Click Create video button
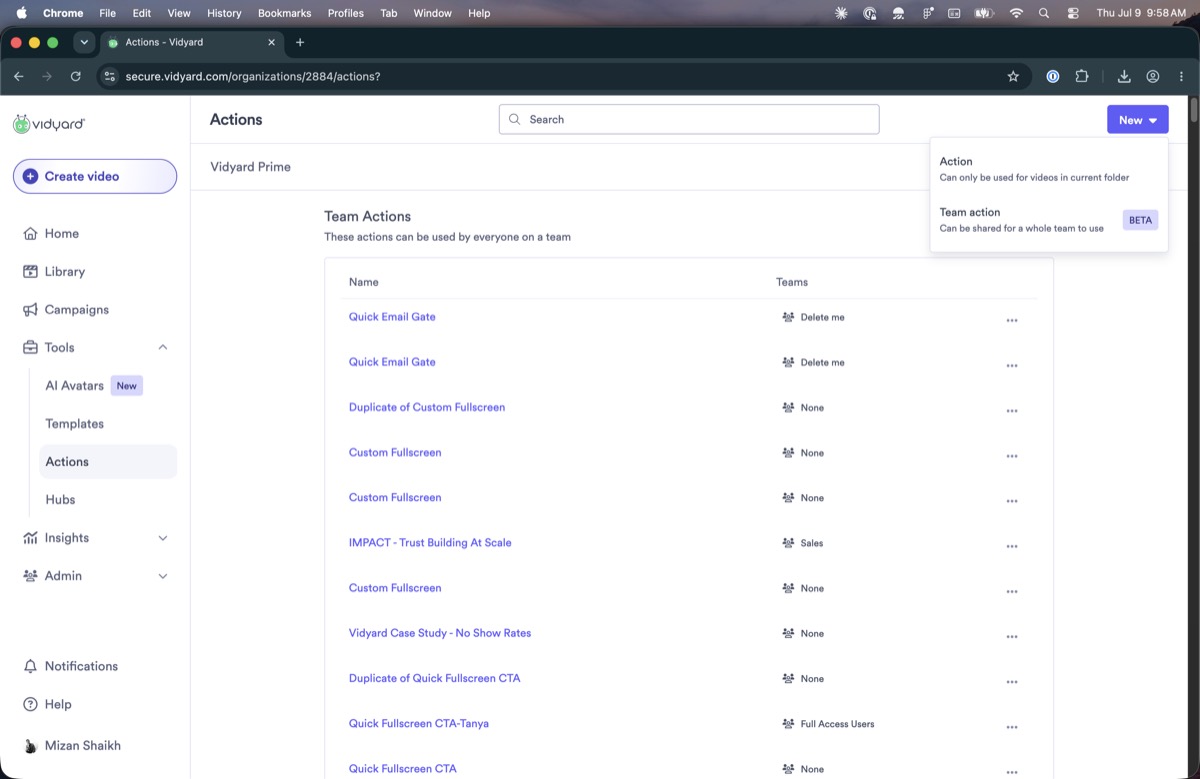Screen dimensions: 1200x779 [95, 176]
